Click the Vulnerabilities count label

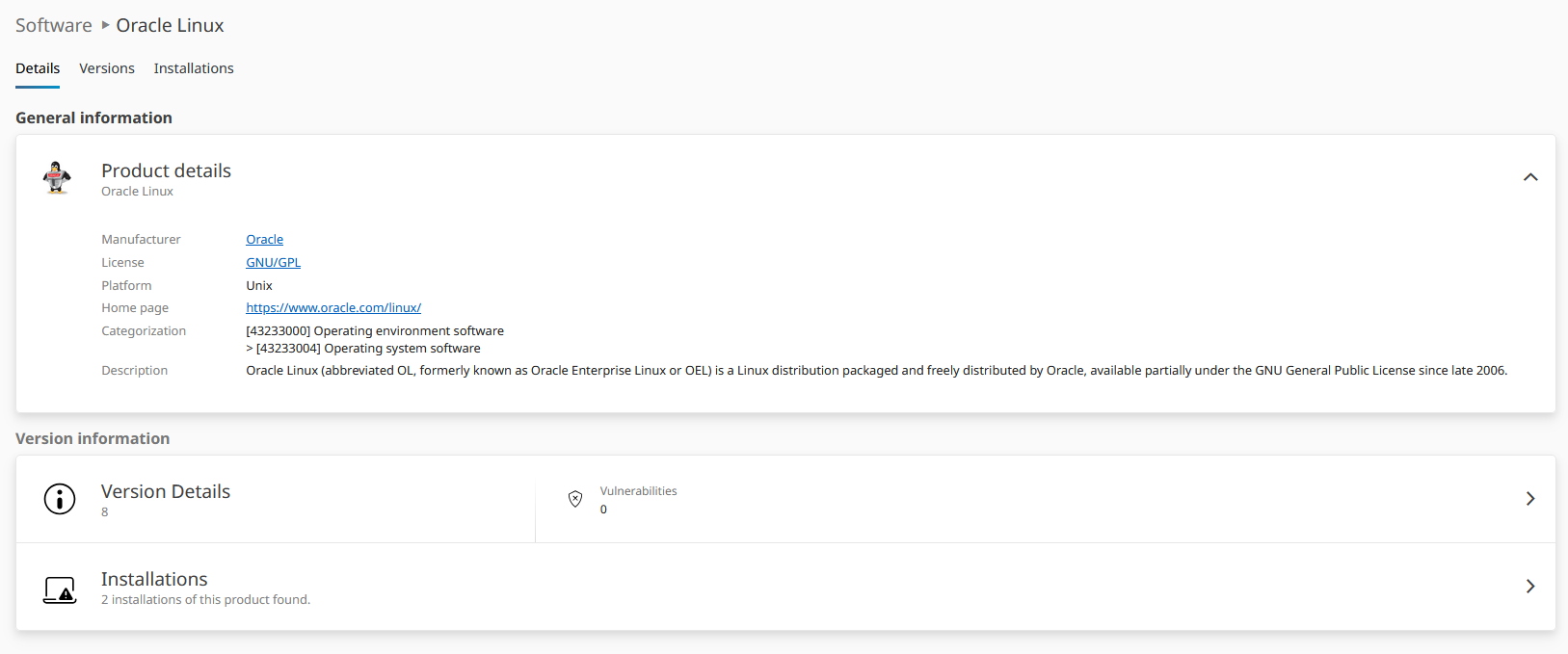pyautogui.click(x=638, y=491)
